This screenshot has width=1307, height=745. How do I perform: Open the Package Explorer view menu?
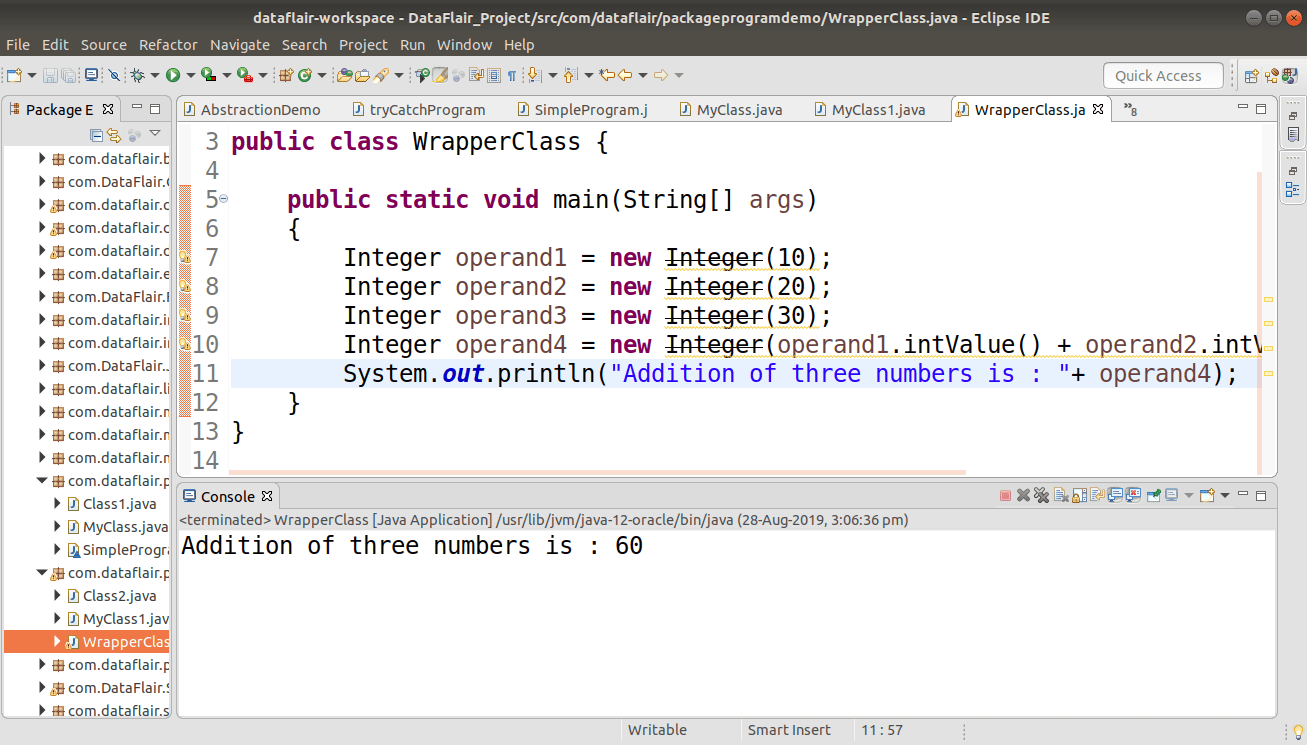point(155,133)
